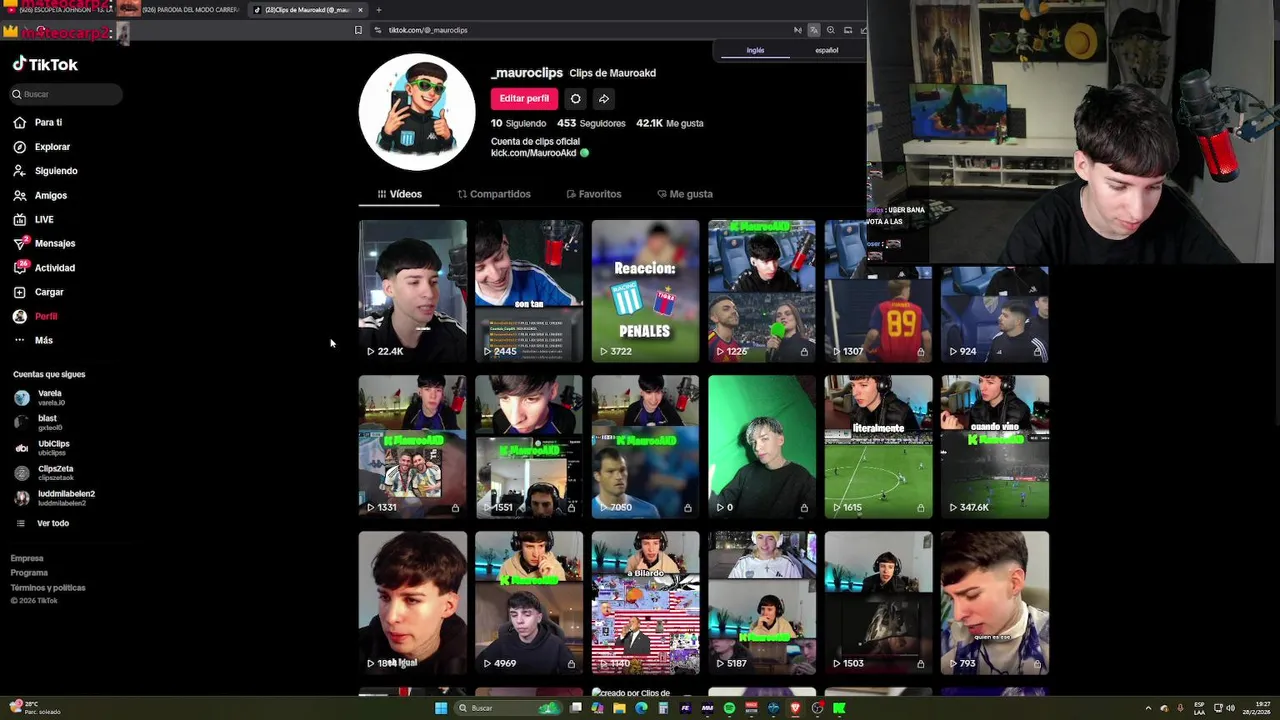
Task: Open the UbiClips followed account
Action: pos(42,448)
